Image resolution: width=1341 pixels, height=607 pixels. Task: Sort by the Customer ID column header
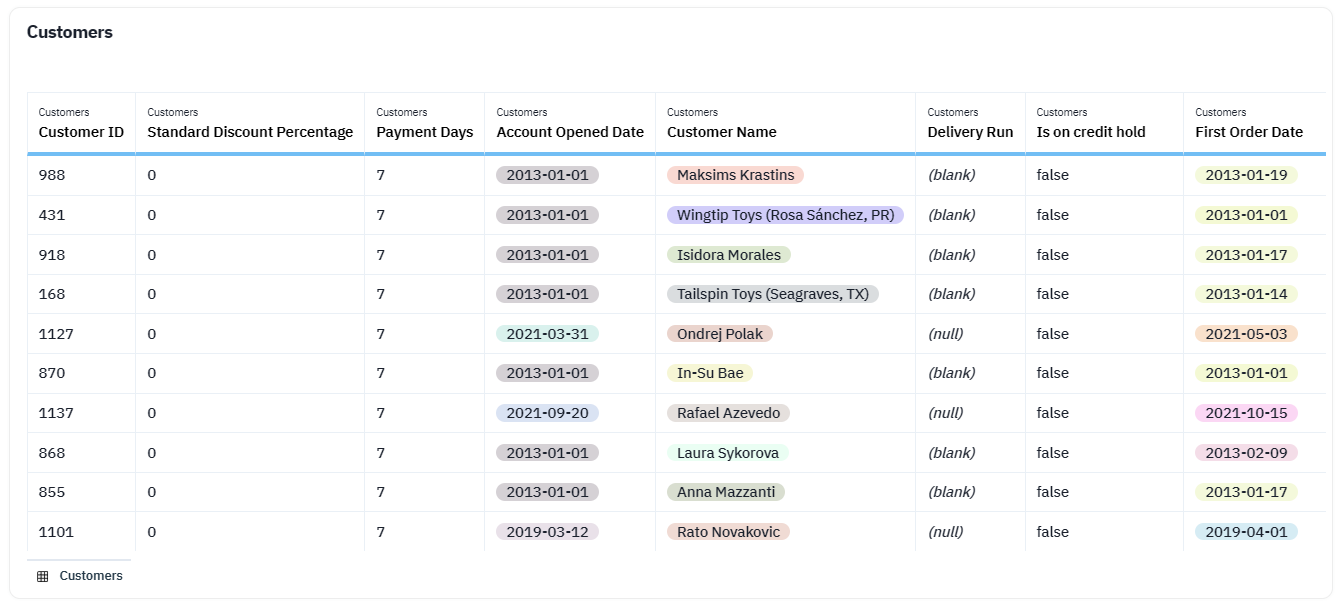point(81,132)
